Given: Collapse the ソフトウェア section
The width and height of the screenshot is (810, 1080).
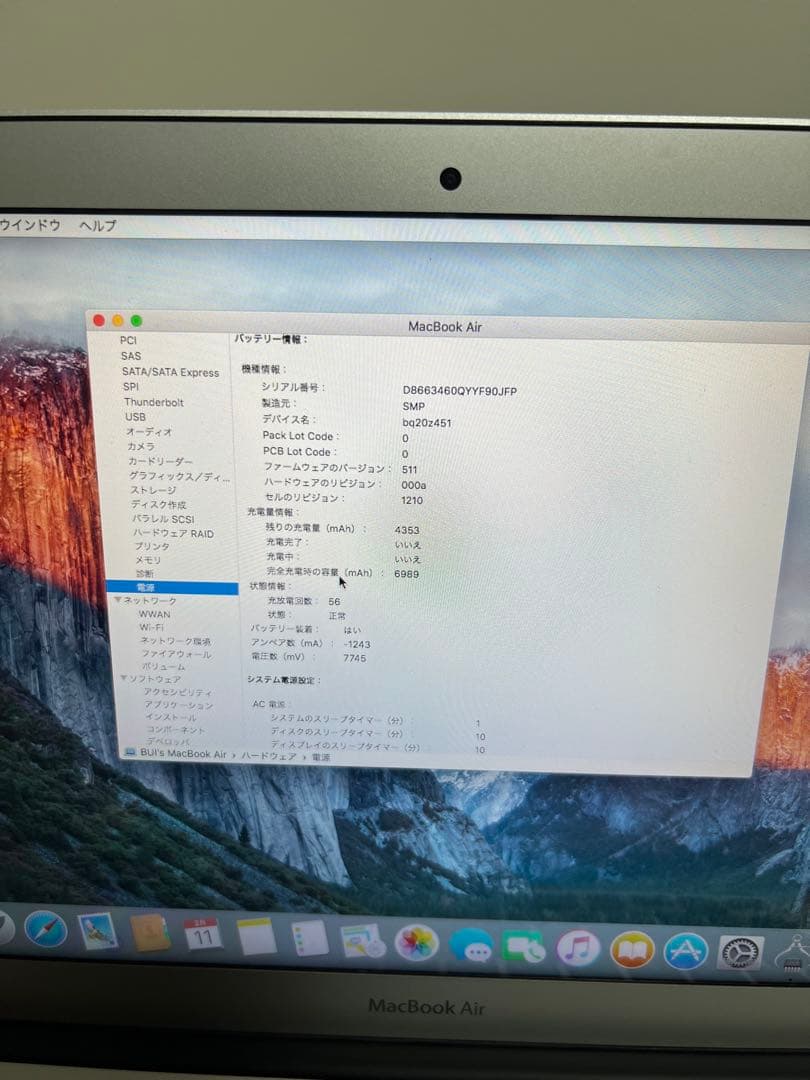Looking at the screenshot, I should coord(123,678).
